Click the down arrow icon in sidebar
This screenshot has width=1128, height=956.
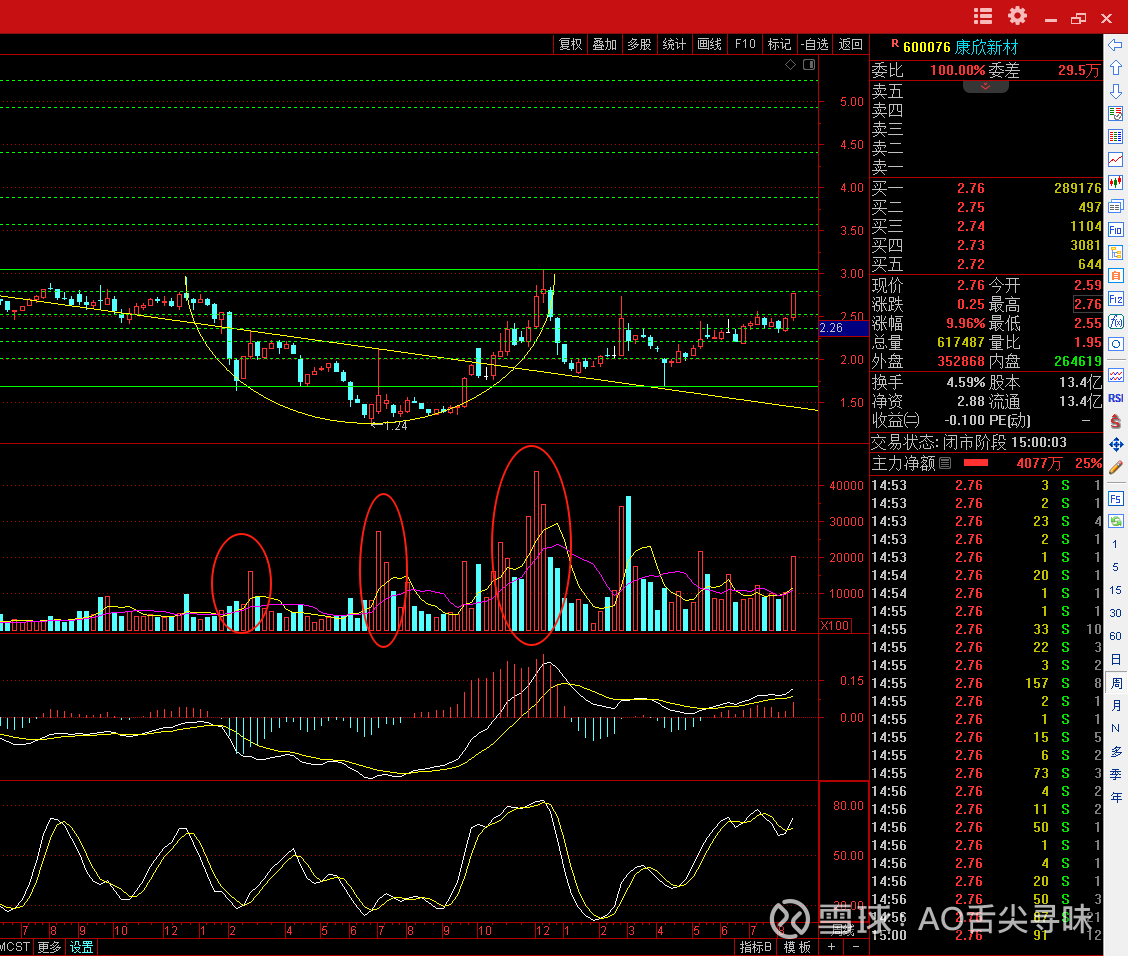1115,91
